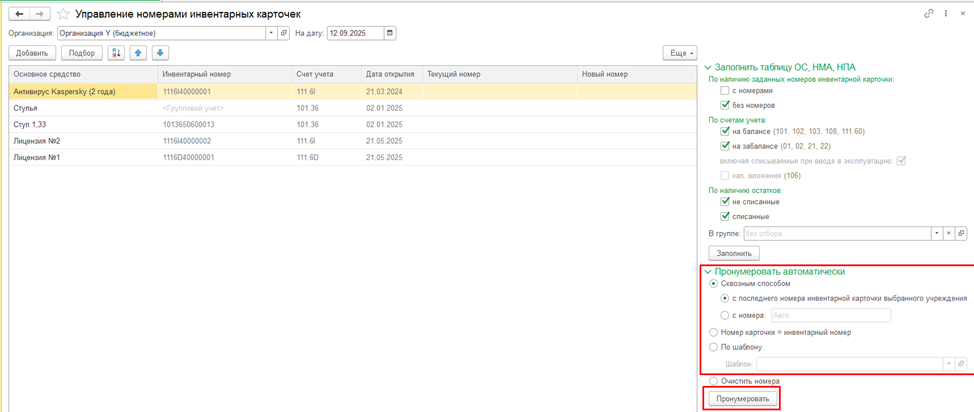Image resolution: width=974 pixels, height=412 pixels.
Task: Uncheck the 'не списанные' checkbox
Action: pyautogui.click(x=724, y=202)
